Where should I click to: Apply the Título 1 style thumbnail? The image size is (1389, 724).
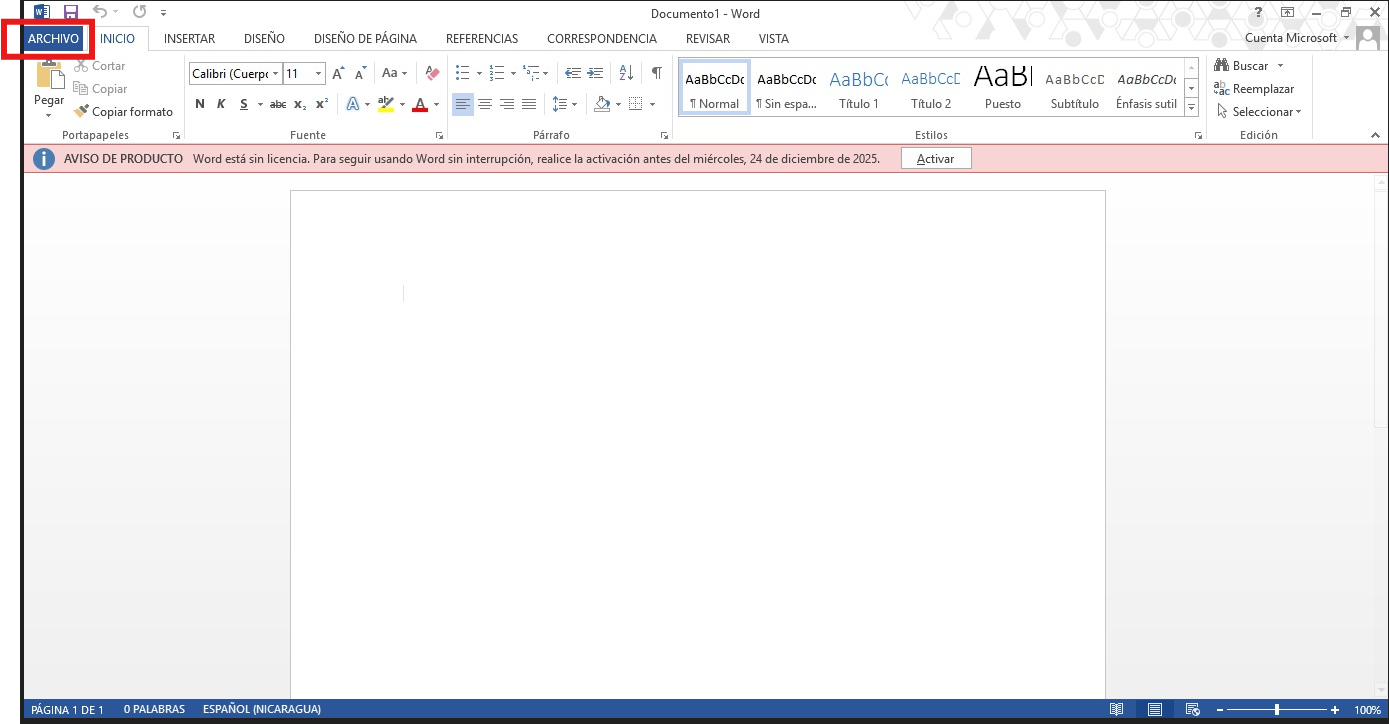(858, 90)
